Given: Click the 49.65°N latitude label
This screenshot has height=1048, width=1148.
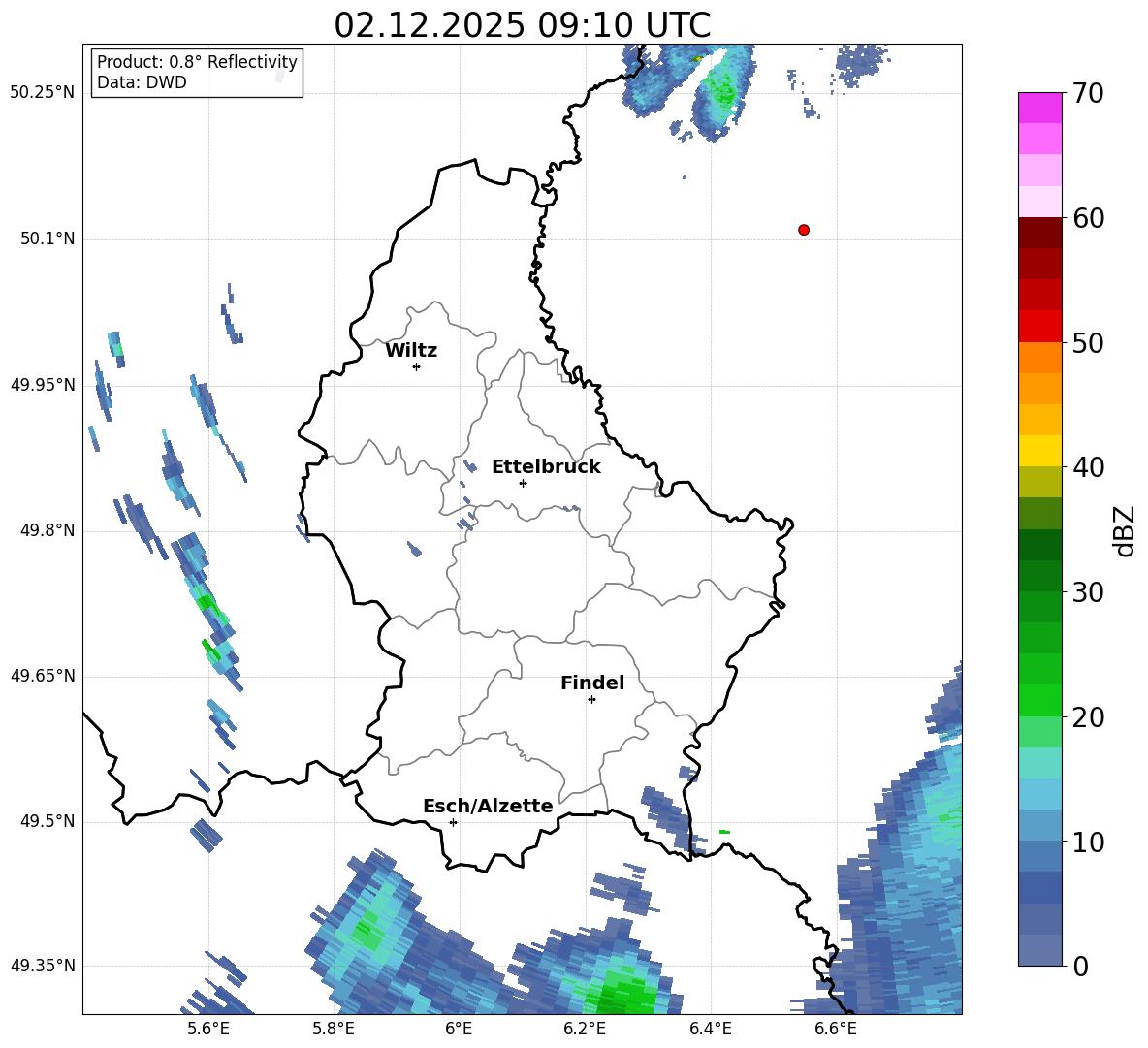Looking at the screenshot, I should (43, 676).
